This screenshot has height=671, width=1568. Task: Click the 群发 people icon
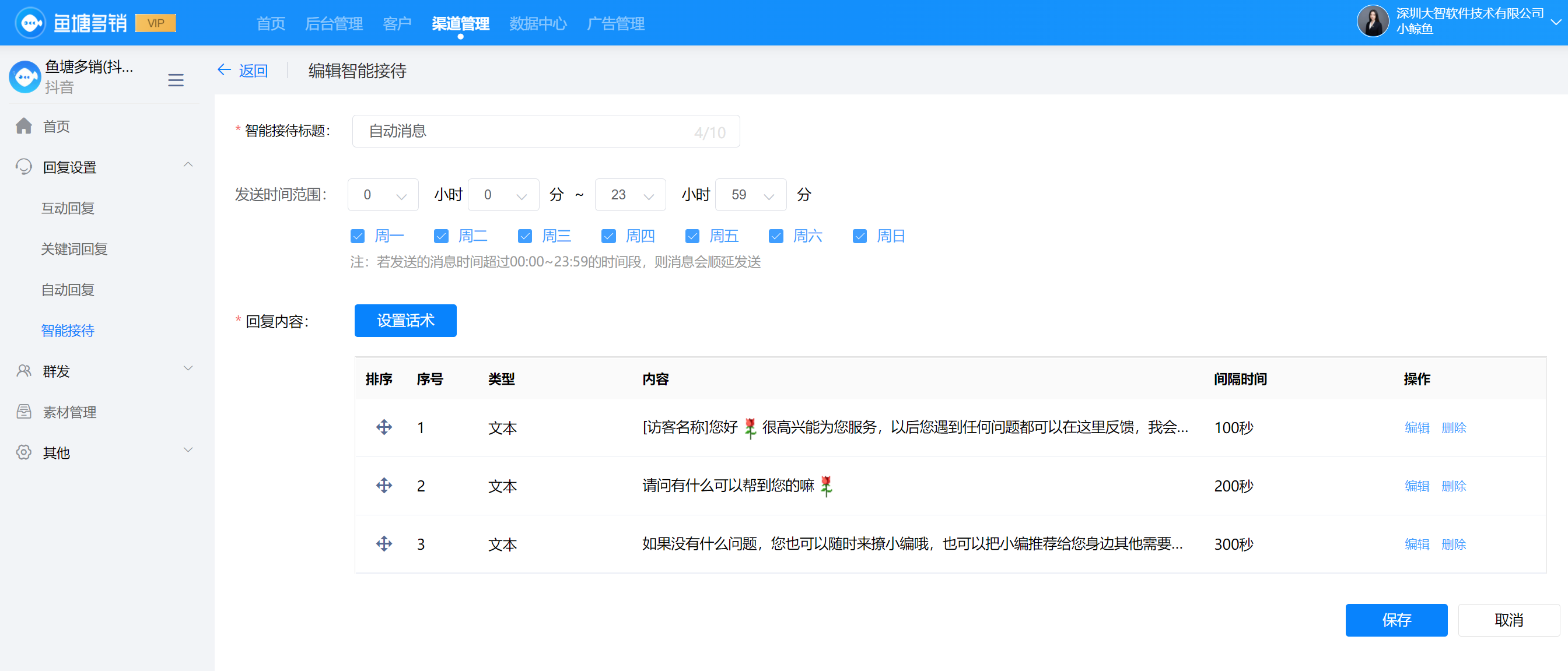click(24, 371)
